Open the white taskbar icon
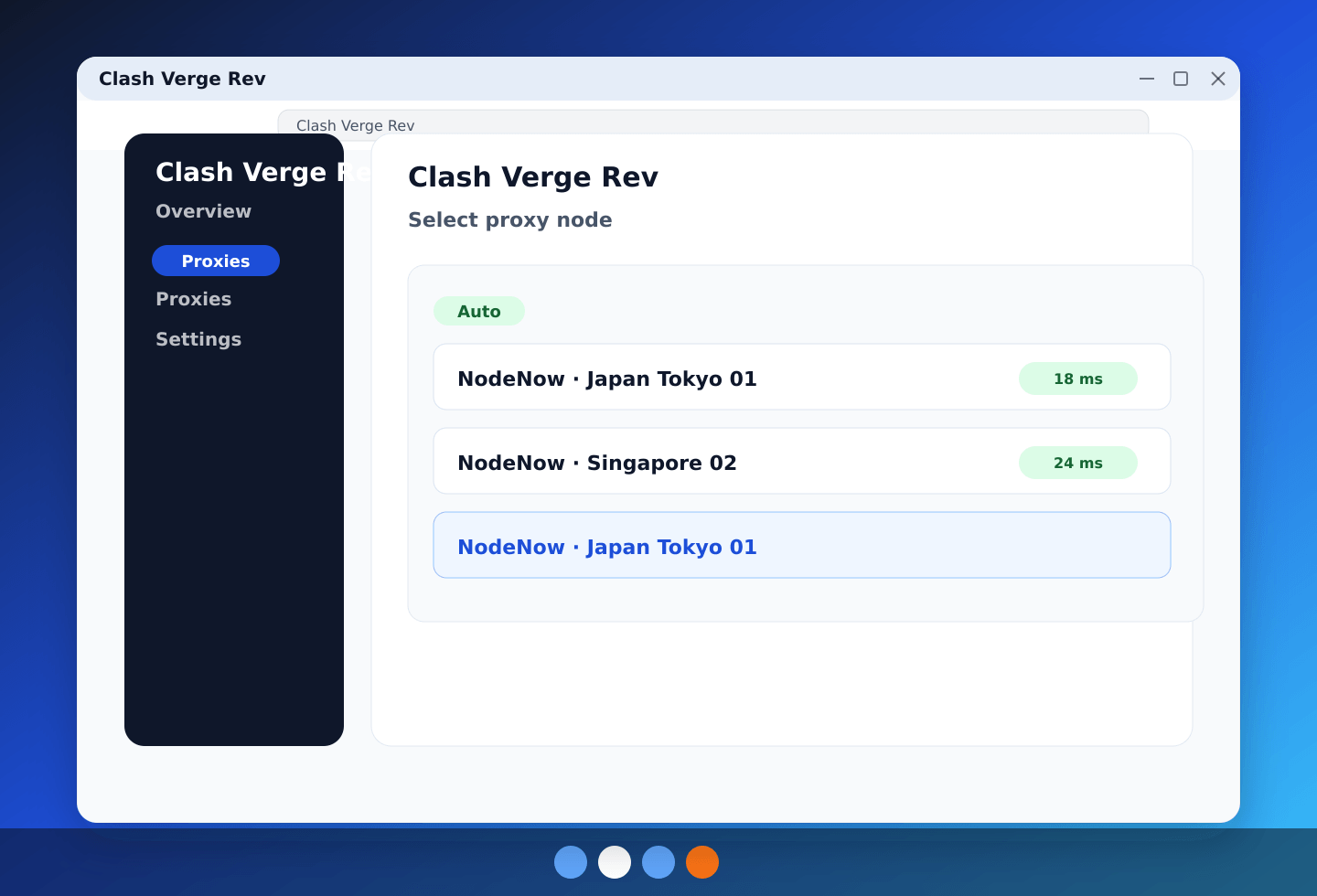The height and width of the screenshot is (896, 1317). pyautogui.click(x=615, y=862)
